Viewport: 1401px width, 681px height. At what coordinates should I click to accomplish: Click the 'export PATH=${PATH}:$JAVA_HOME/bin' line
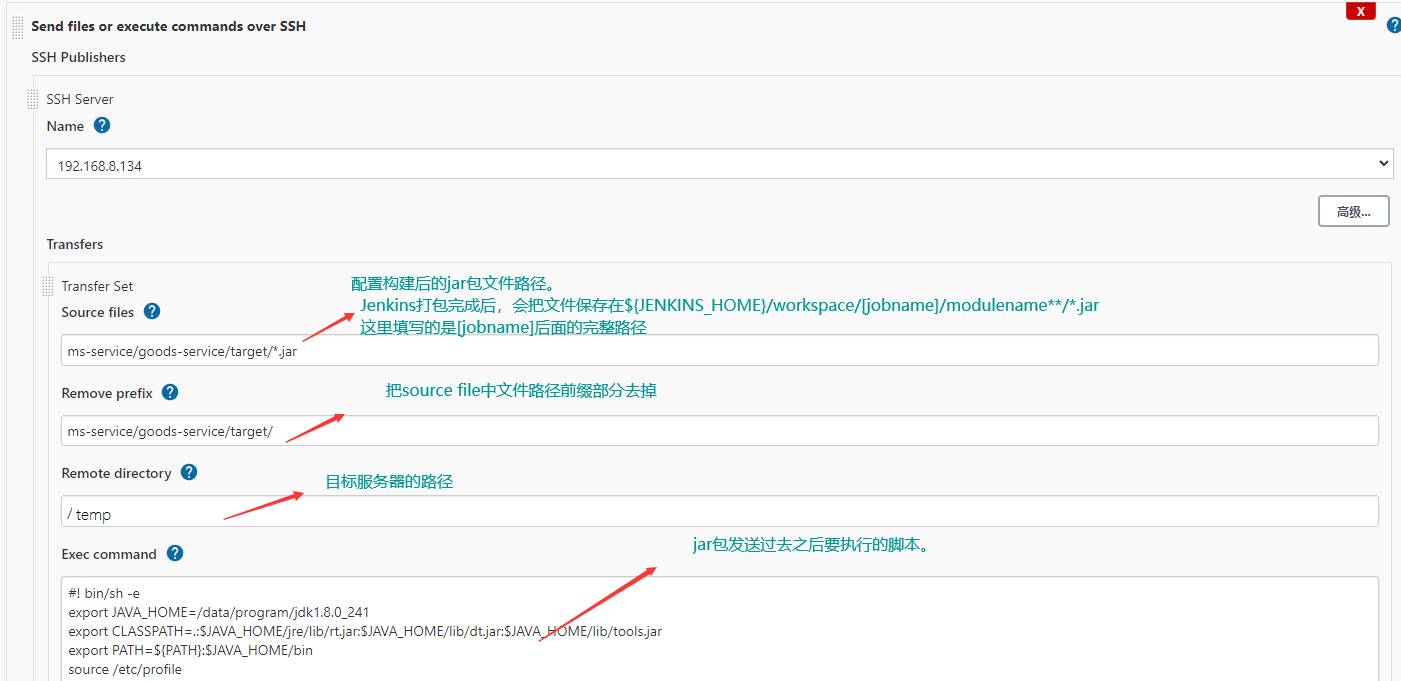(x=190, y=650)
